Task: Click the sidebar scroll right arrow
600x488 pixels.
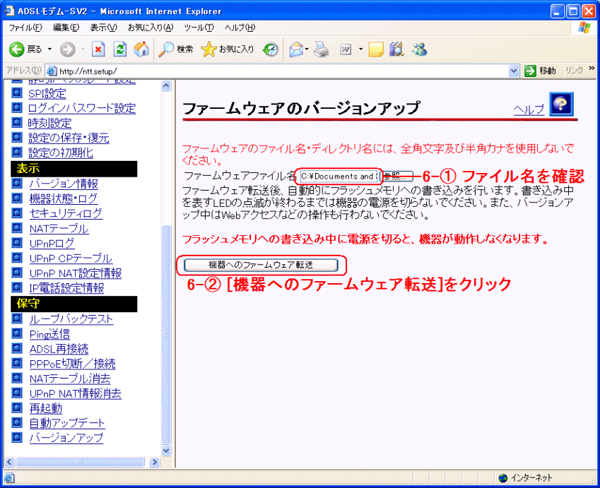Action: pyautogui.click(x=154, y=462)
